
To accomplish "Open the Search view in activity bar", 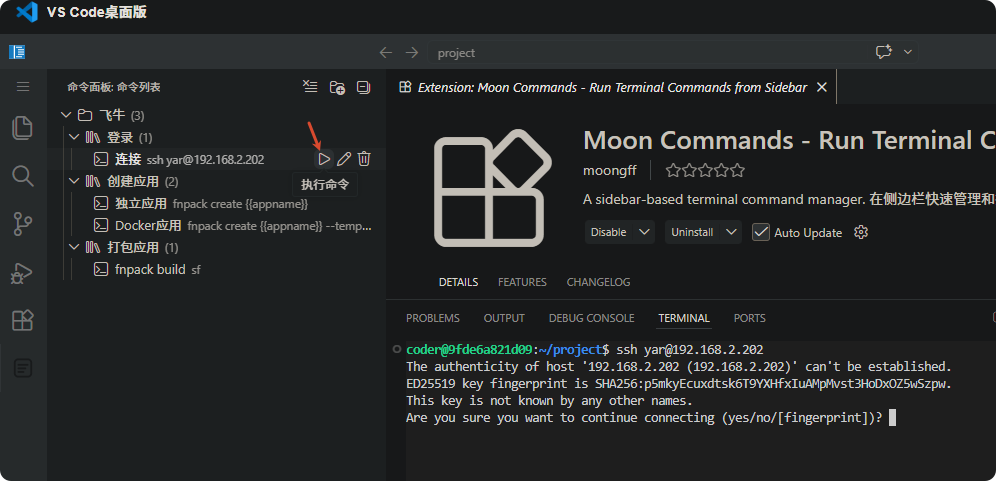I will tap(23, 176).
